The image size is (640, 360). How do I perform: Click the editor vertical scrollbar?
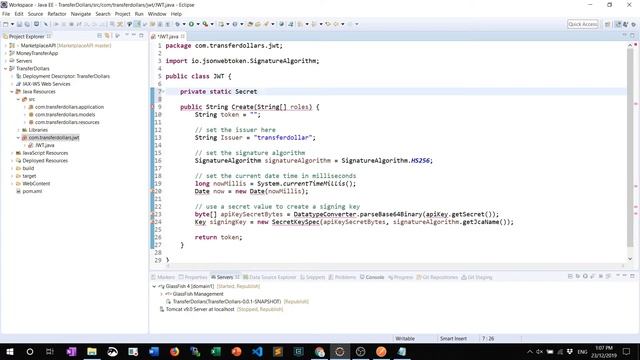coord(630,147)
